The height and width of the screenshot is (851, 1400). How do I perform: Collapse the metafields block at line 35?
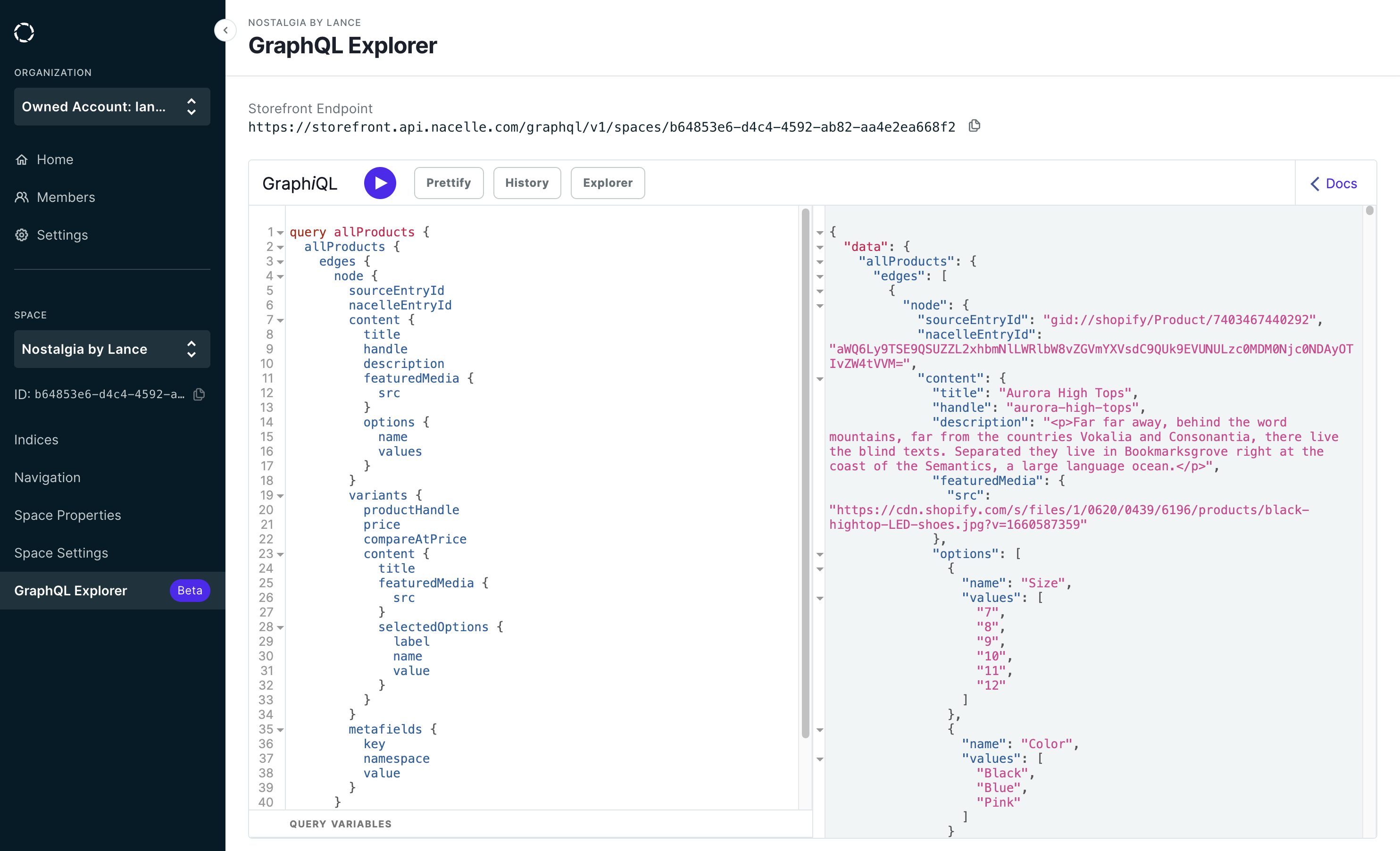(280, 730)
